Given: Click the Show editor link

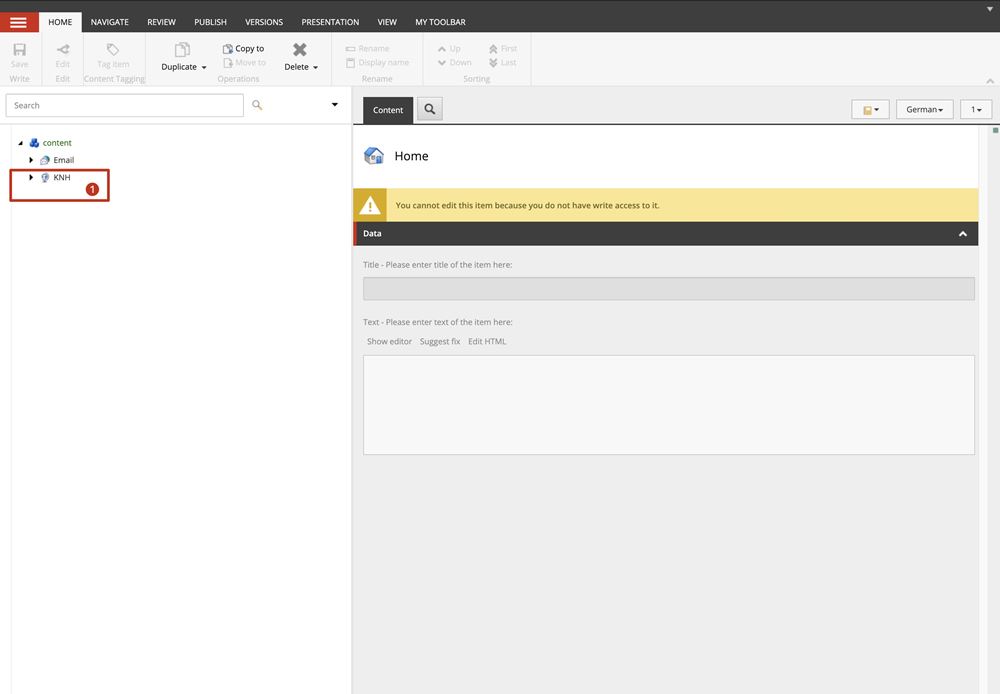Looking at the screenshot, I should pyautogui.click(x=389, y=342).
